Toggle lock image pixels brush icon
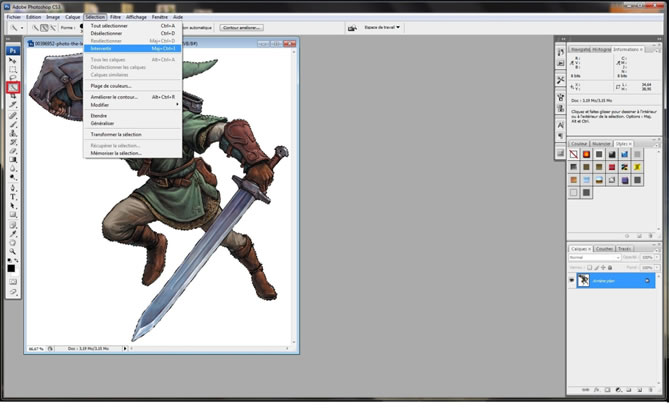The image size is (669, 418). pos(596,268)
